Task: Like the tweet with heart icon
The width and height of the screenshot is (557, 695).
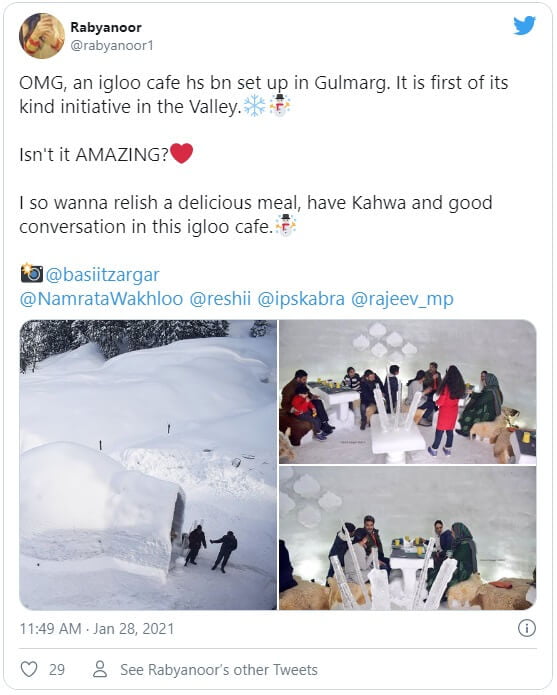Action: pos(29,669)
